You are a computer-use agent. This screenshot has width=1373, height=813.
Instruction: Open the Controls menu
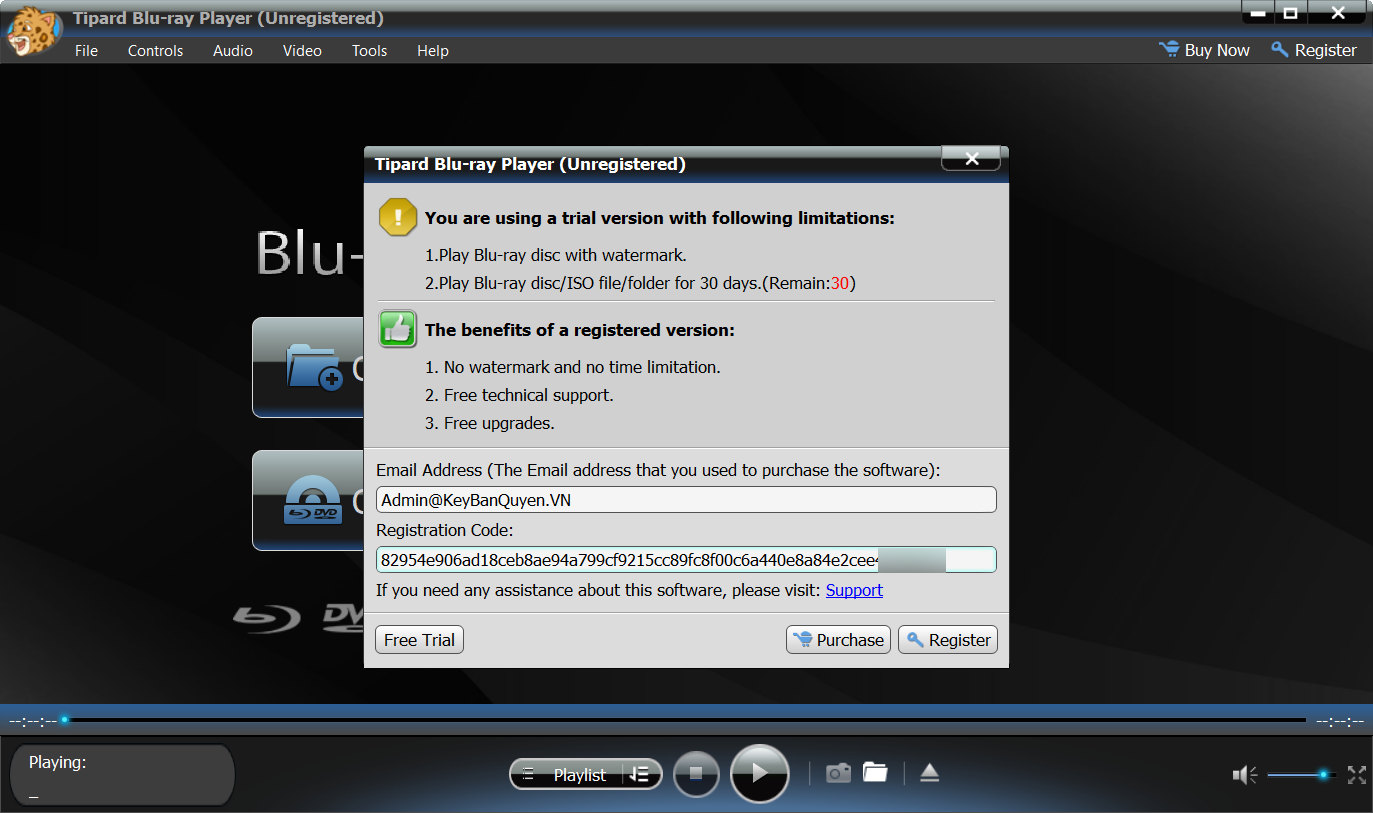156,50
